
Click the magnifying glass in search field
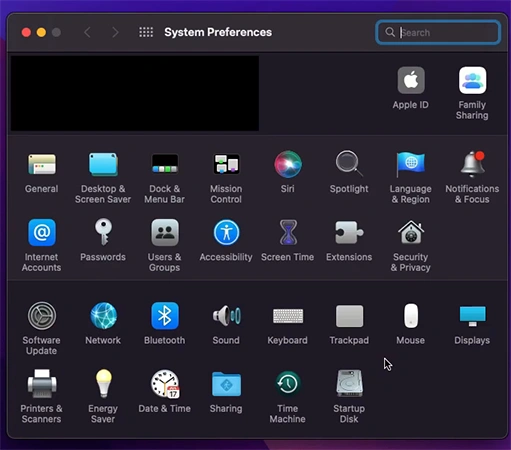pos(390,32)
